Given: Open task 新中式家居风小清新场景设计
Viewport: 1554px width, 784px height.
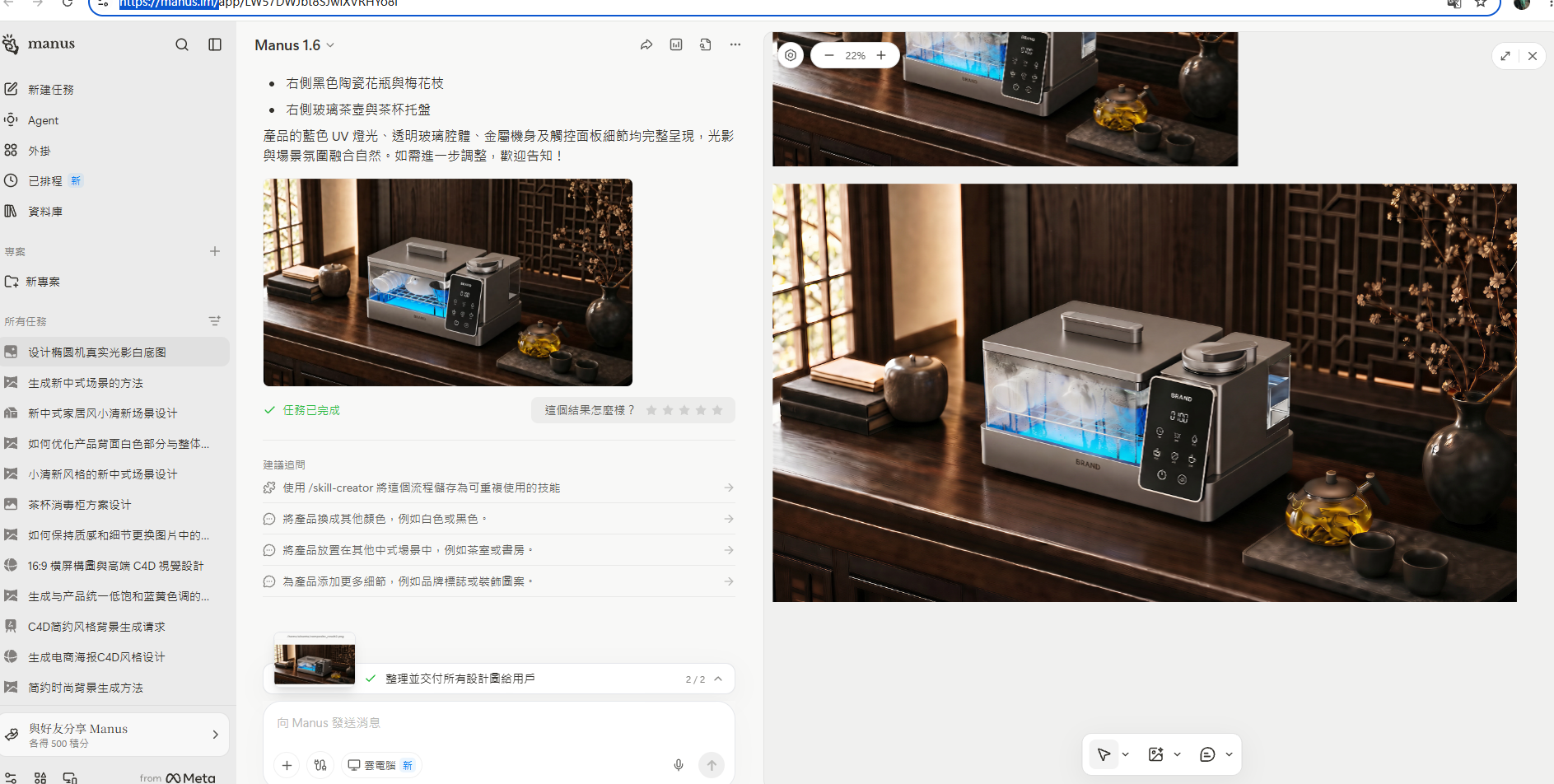Looking at the screenshot, I should (115, 413).
